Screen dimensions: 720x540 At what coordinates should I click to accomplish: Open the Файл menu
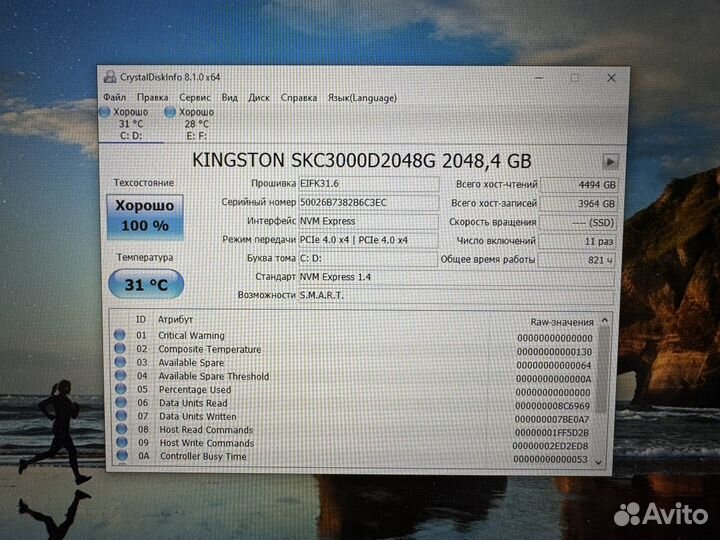(114, 97)
